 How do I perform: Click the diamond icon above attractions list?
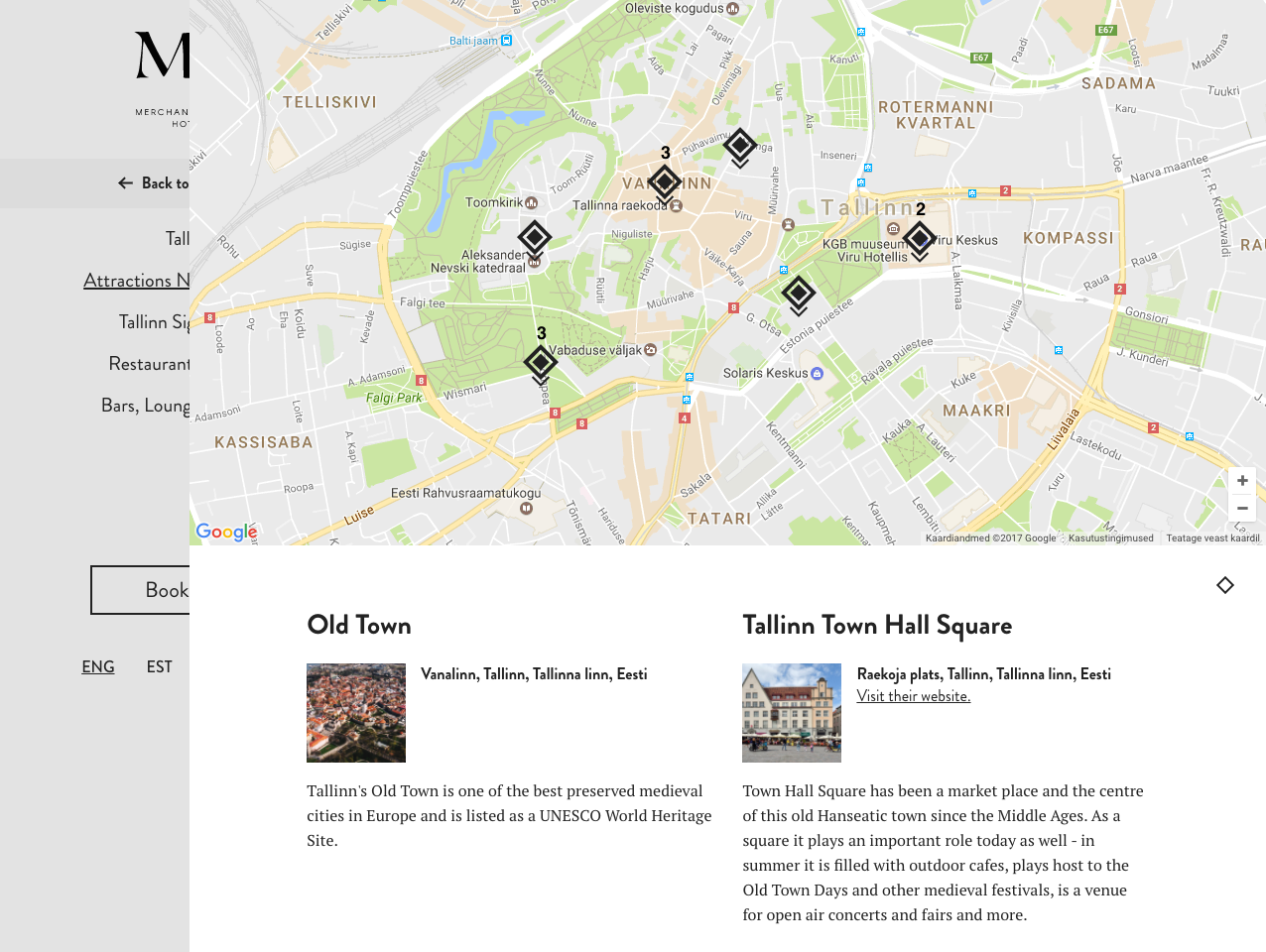(x=1225, y=585)
